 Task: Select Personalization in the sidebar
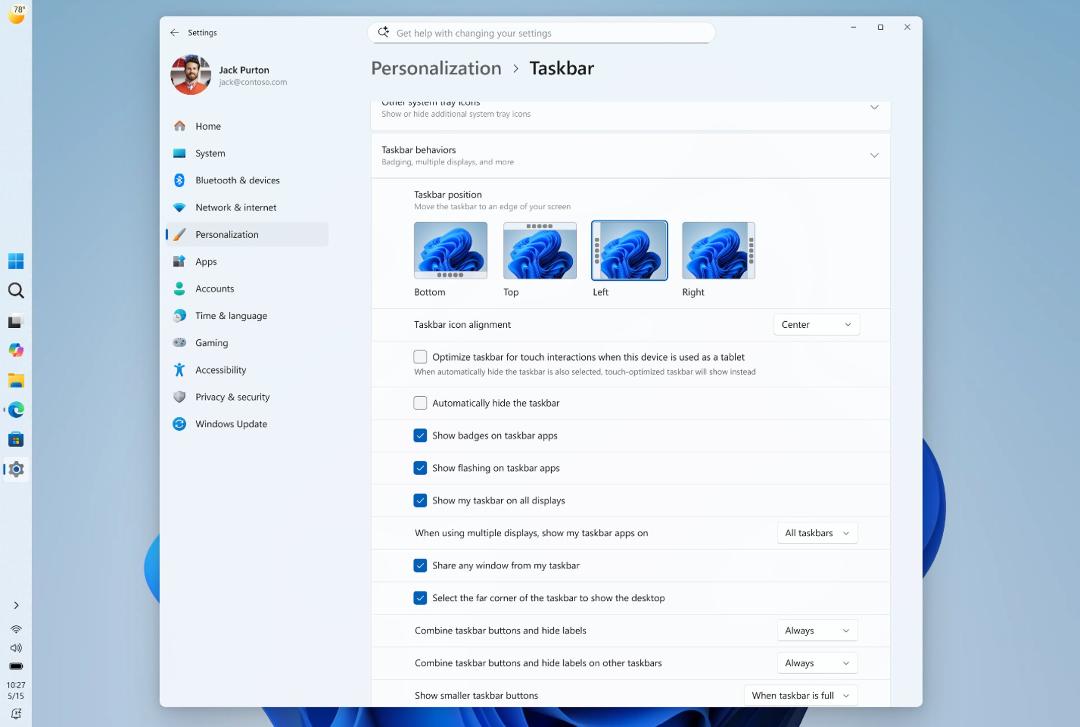tap(247, 234)
